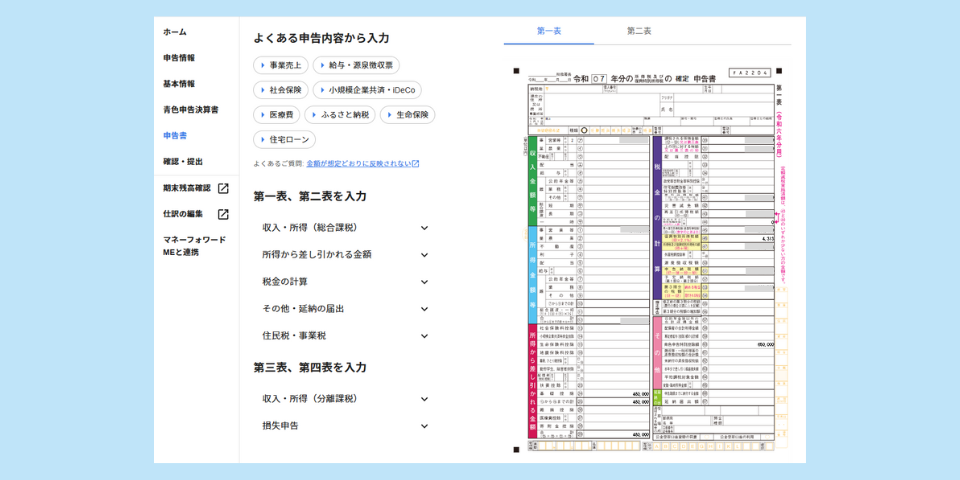Screen dimensions: 960x480
Task: Switch to the 第一表 tab
Action: coord(549,31)
